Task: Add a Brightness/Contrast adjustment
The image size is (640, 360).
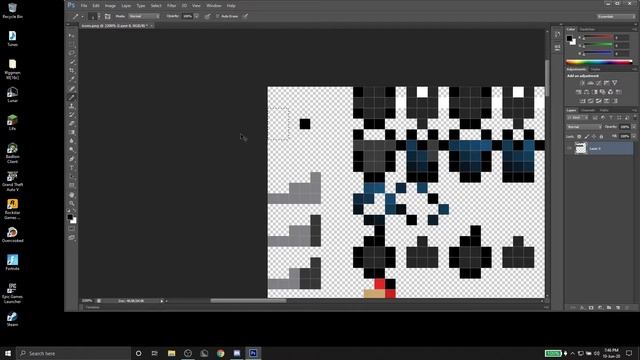Action: (x=582, y=83)
